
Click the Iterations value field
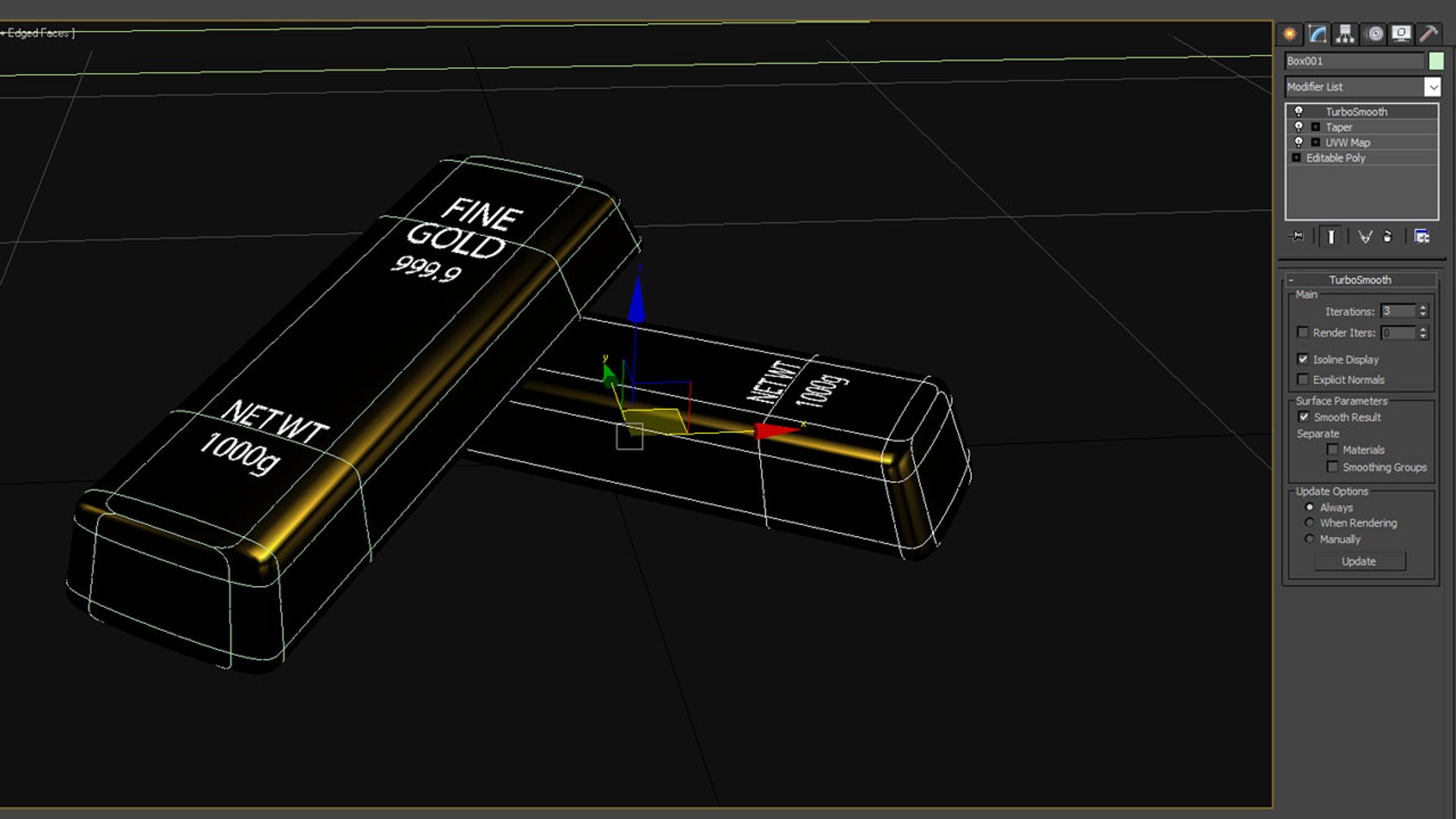click(x=1398, y=312)
